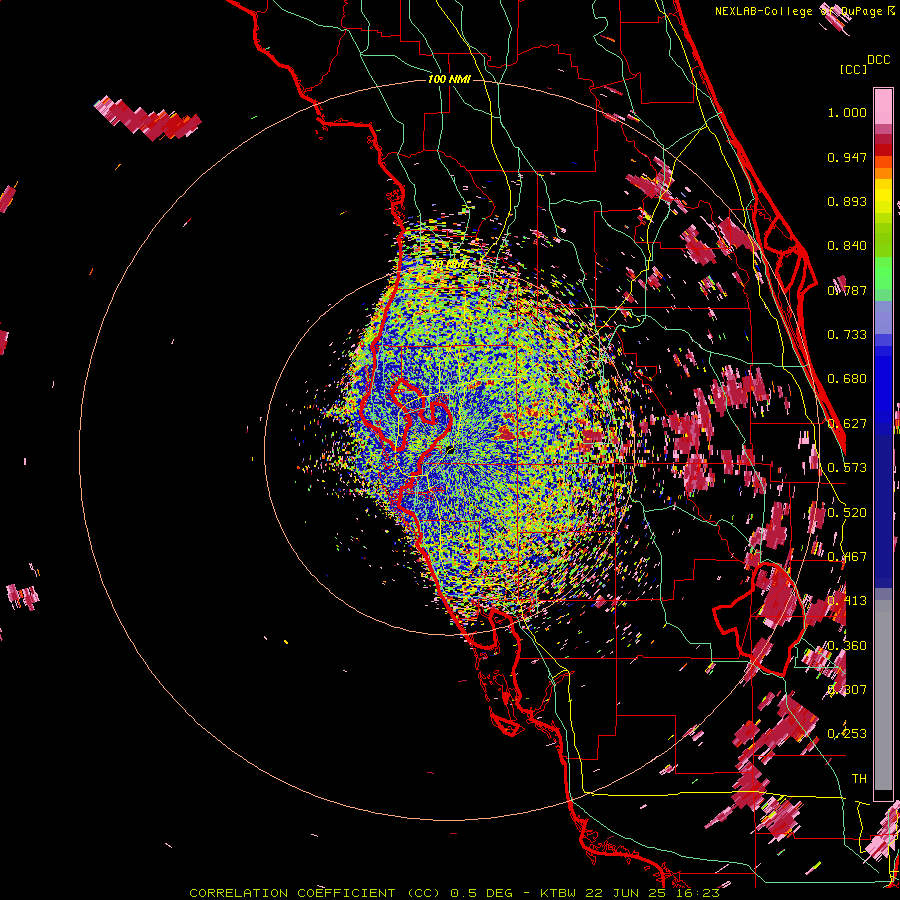Click the [CC] unit label

coord(853,69)
